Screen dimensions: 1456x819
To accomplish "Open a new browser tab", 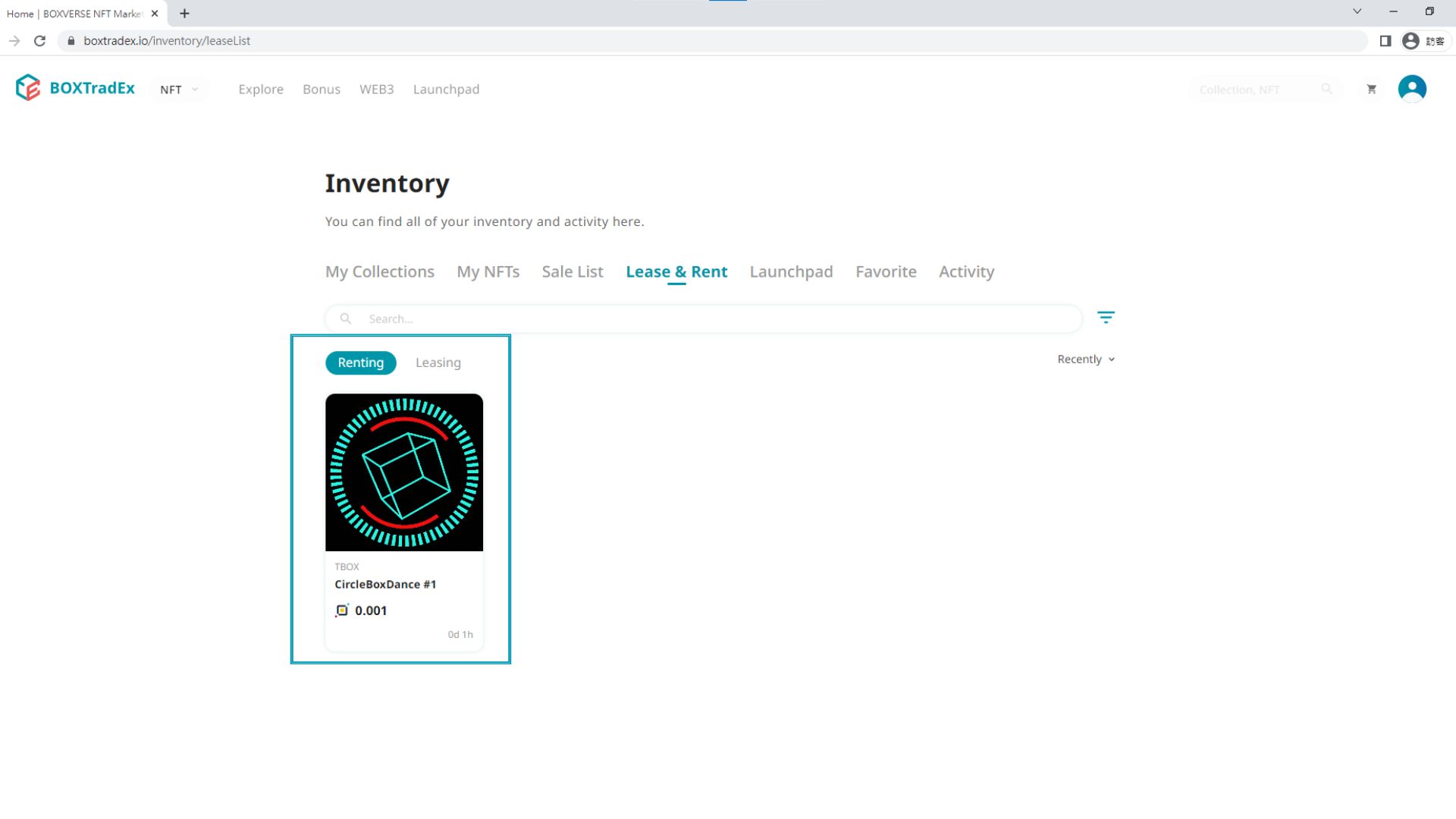I will [184, 14].
